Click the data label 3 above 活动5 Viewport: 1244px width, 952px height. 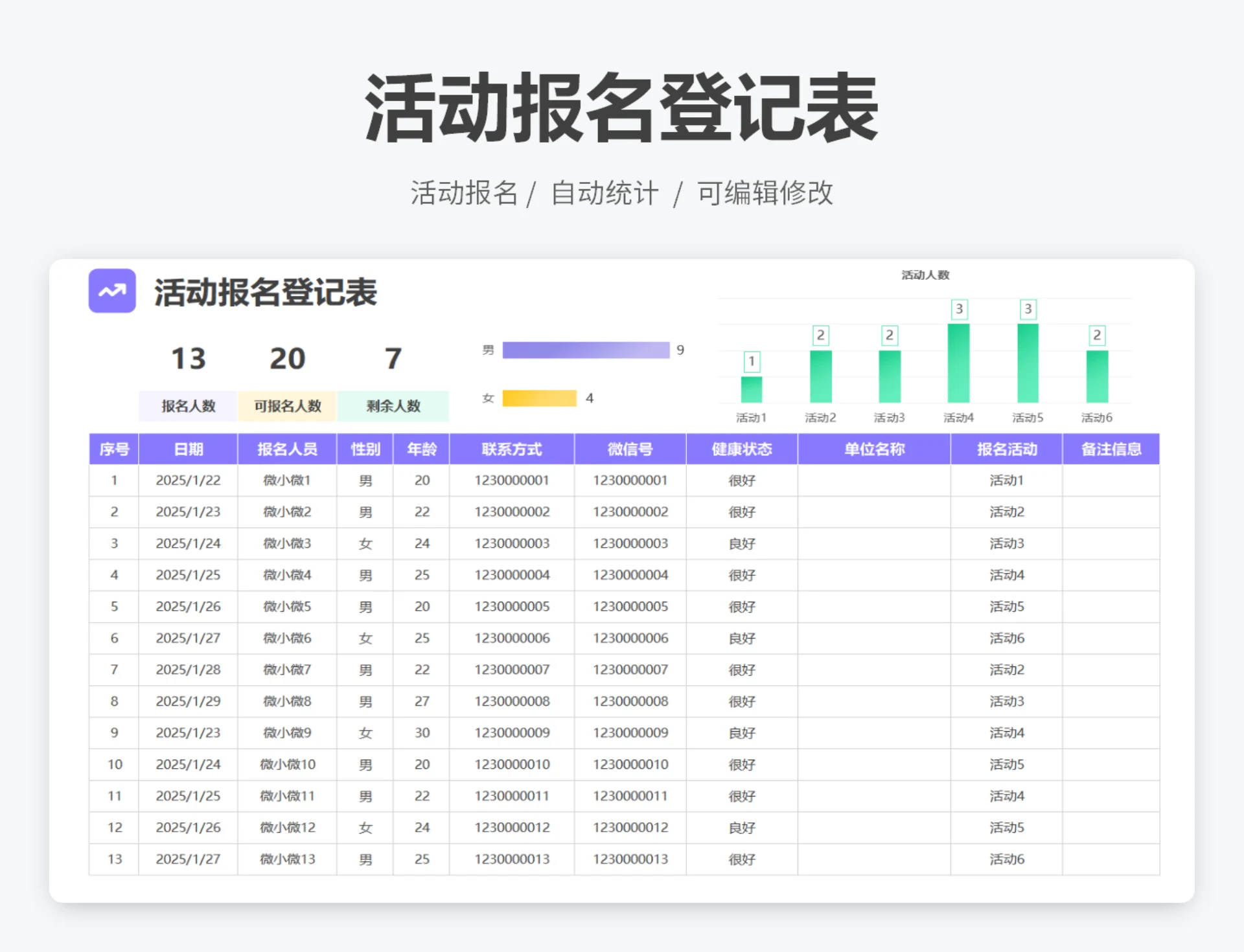[1028, 309]
